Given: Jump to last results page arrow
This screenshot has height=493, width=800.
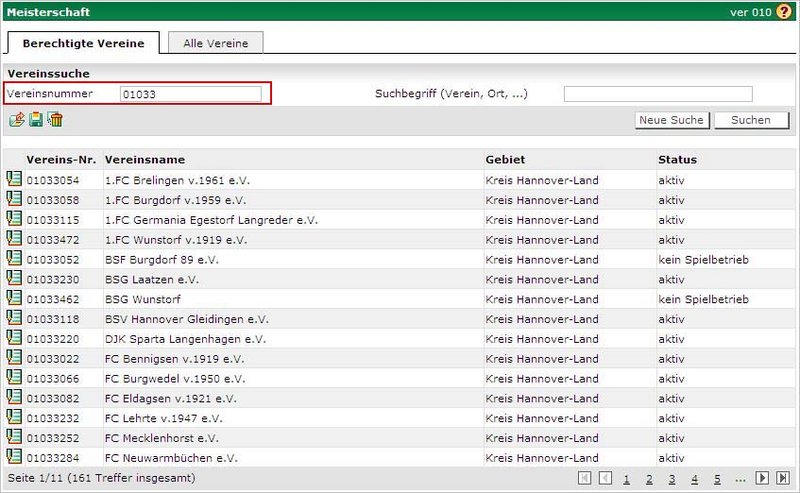Looking at the screenshot, I should 782,478.
